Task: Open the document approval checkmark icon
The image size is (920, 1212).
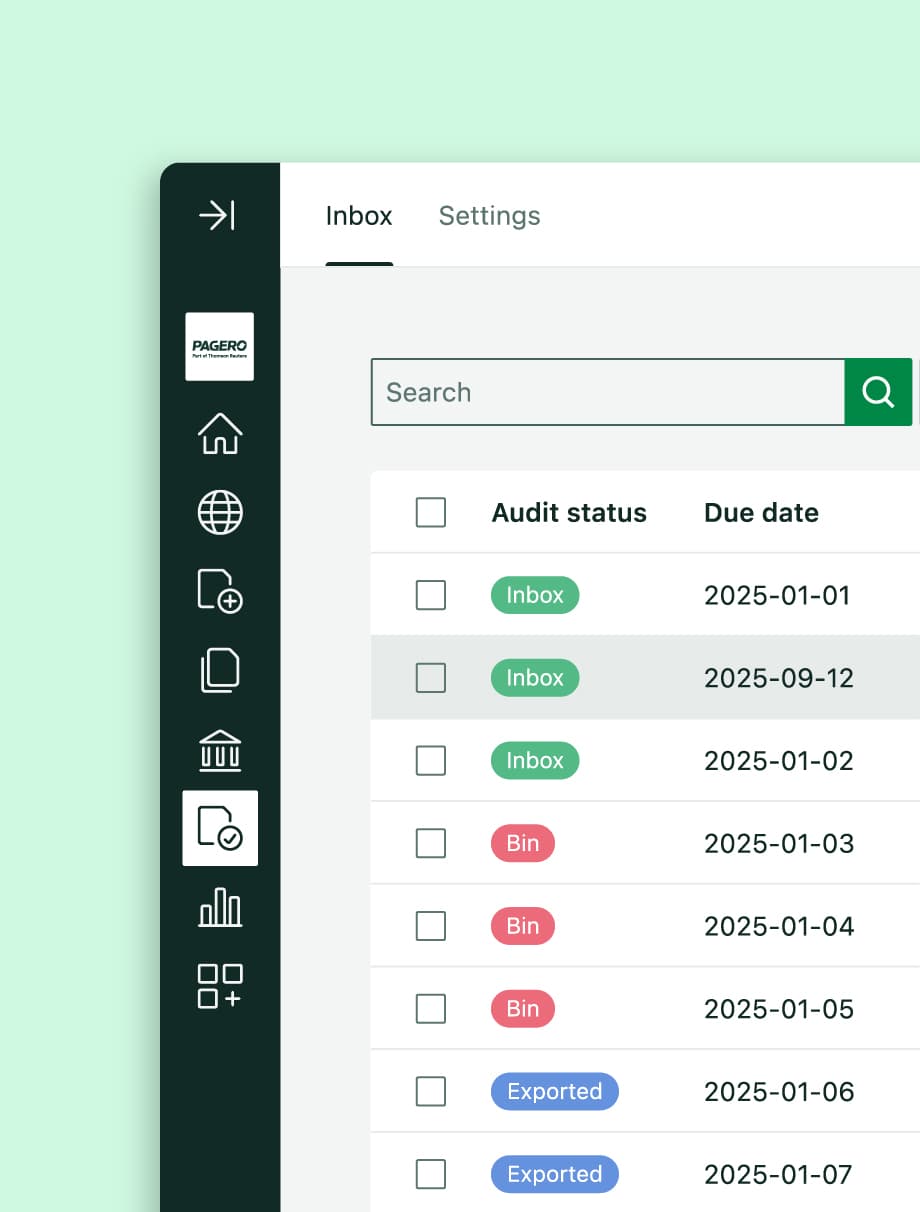Action: [x=220, y=828]
